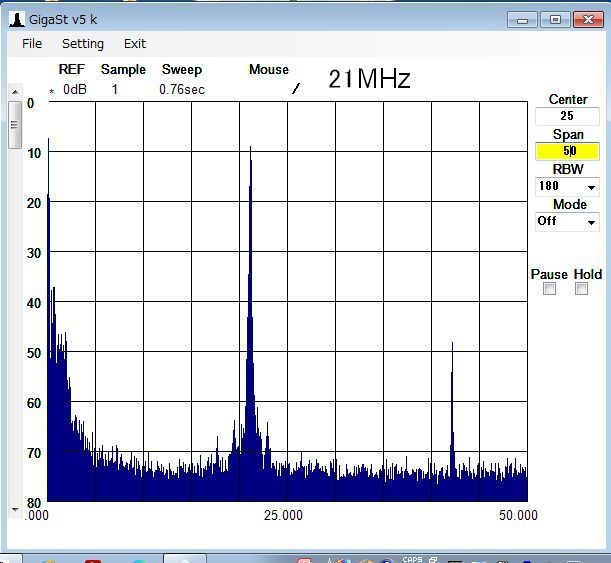Click the 50.000 frequency axis label
This screenshot has height=563, width=611.
[518, 515]
